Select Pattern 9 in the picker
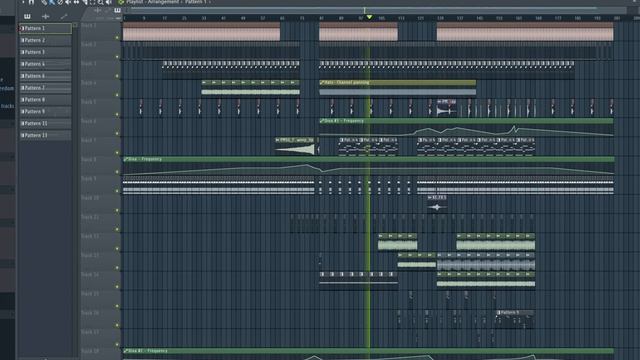640x360 pixels. click(45, 111)
